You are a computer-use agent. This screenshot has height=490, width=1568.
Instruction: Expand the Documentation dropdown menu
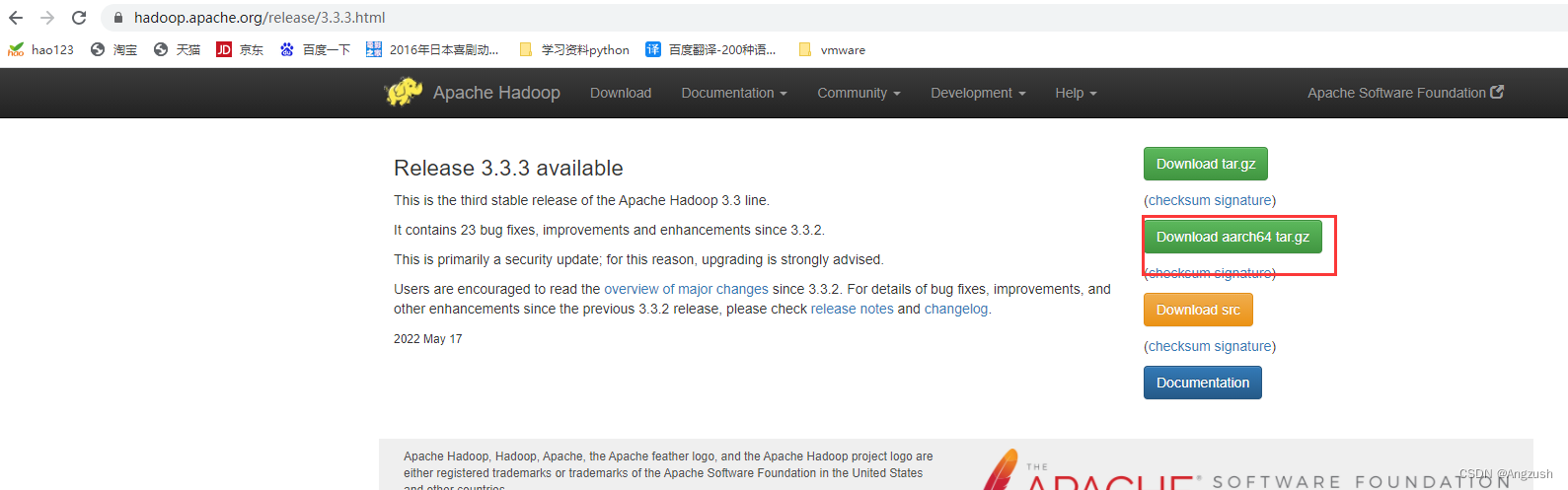pyautogui.click(x=734, y=93)
